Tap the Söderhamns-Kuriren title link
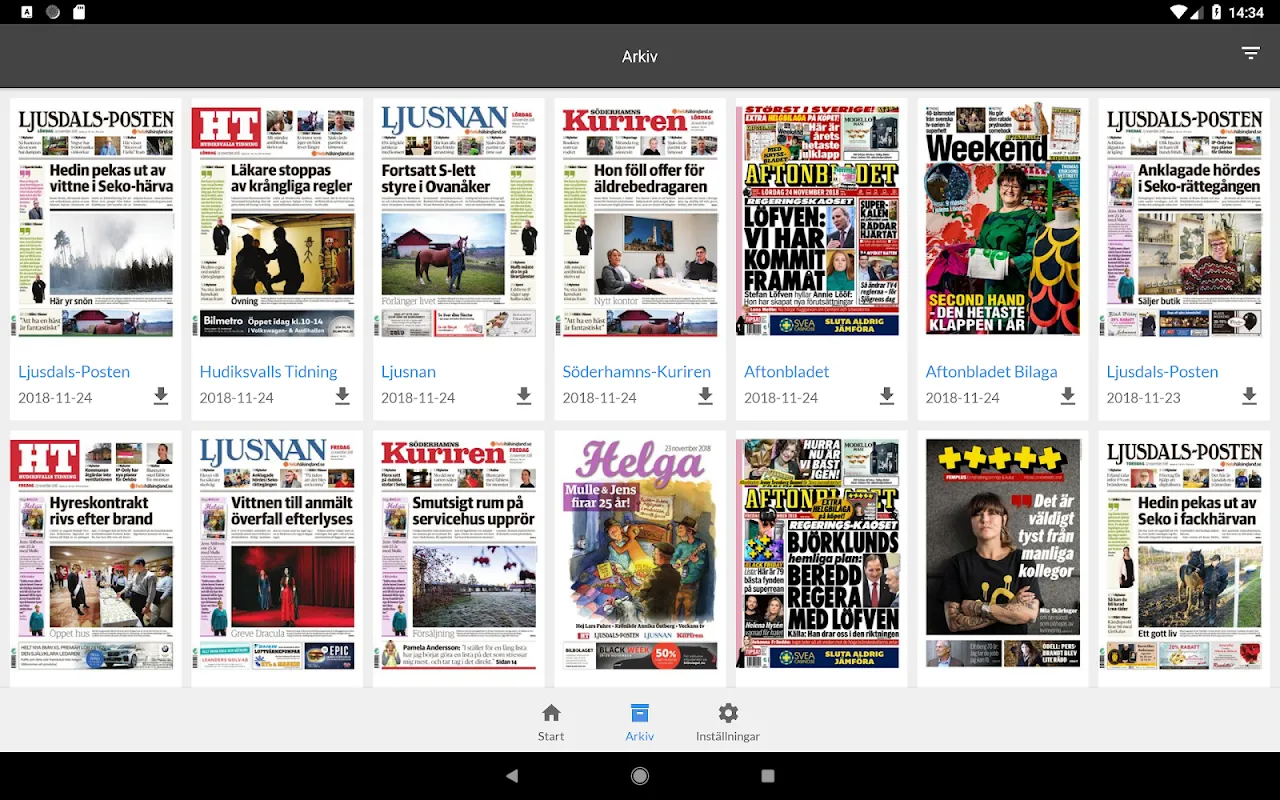The image size is (1280, 800). click(x=636, y=371)
